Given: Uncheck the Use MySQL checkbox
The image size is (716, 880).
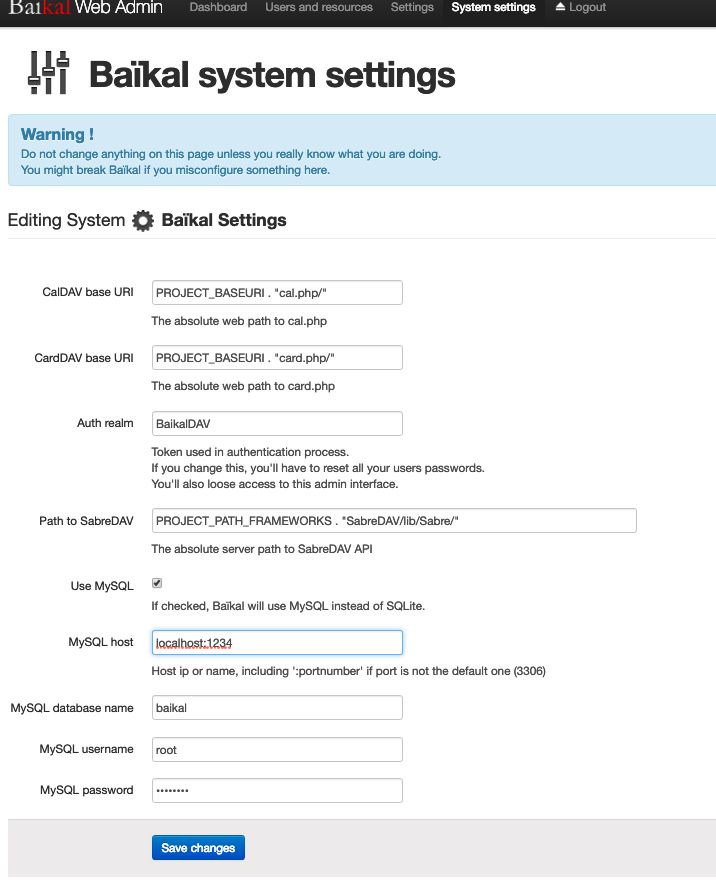Looking at the screenshot, I should click(157, 583).
